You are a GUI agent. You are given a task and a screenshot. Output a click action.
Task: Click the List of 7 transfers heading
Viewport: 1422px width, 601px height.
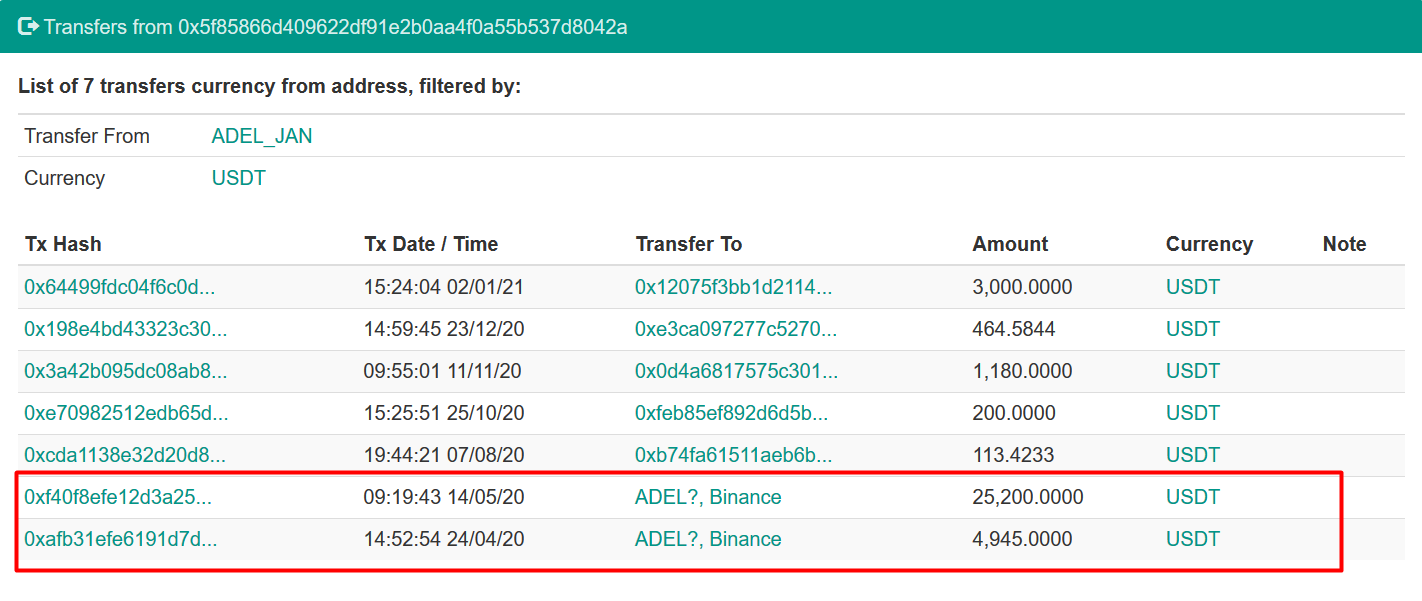click(270, 86)
